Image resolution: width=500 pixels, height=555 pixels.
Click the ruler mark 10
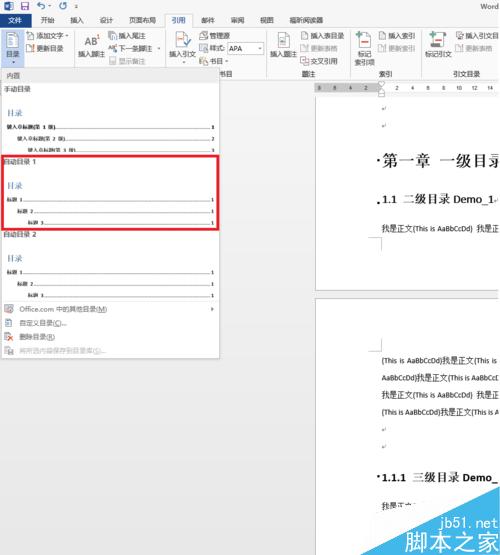459,87
